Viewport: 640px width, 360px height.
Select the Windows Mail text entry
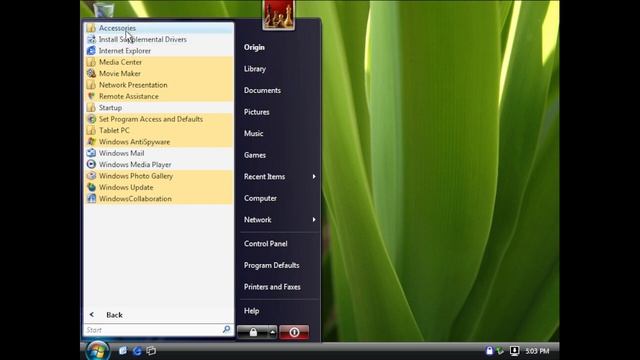tap(121, 153)
